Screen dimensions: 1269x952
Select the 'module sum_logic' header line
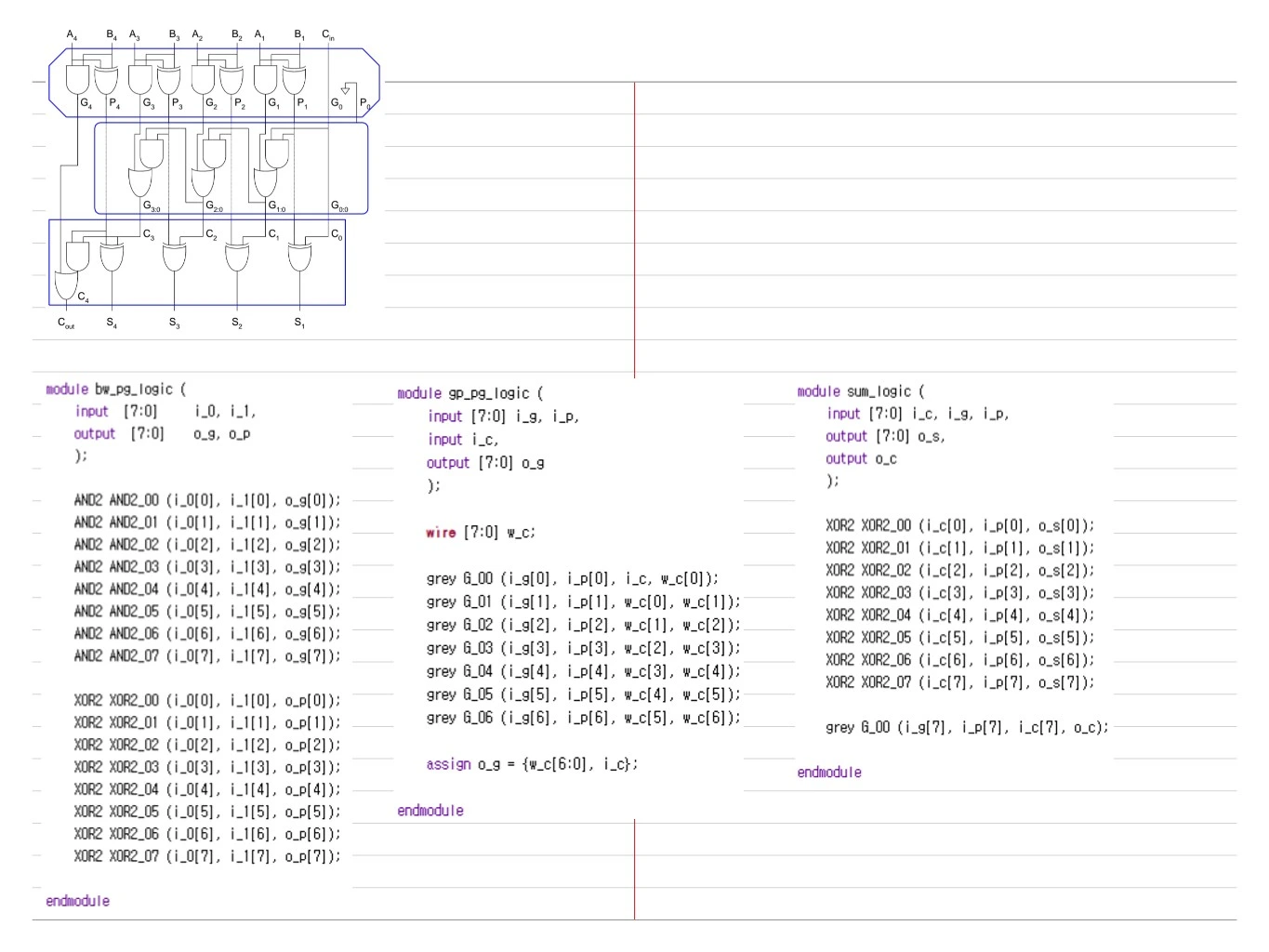(x=861, y=391)
